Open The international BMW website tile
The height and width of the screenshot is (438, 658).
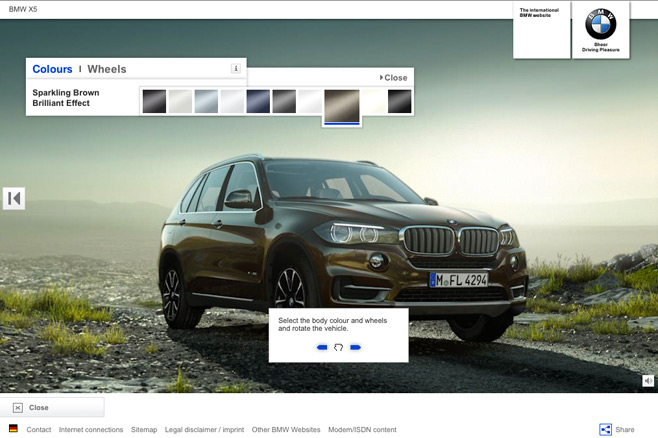[x=542, y=30]
